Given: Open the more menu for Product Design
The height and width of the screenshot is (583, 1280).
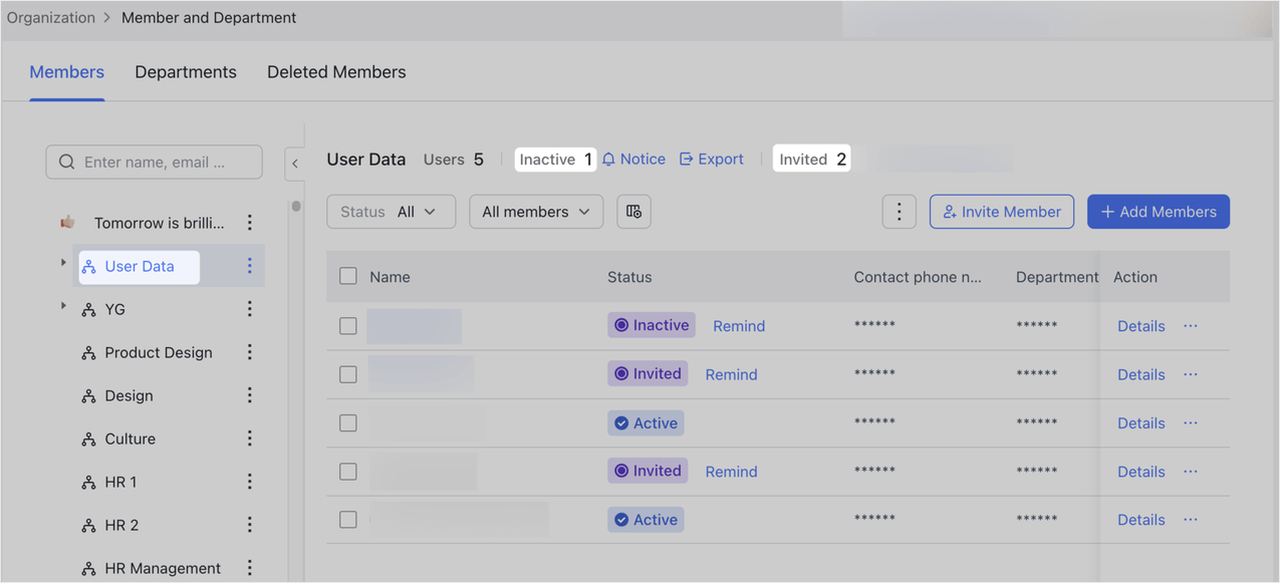Looking at the screenshot, I should (x=250, y=352).
